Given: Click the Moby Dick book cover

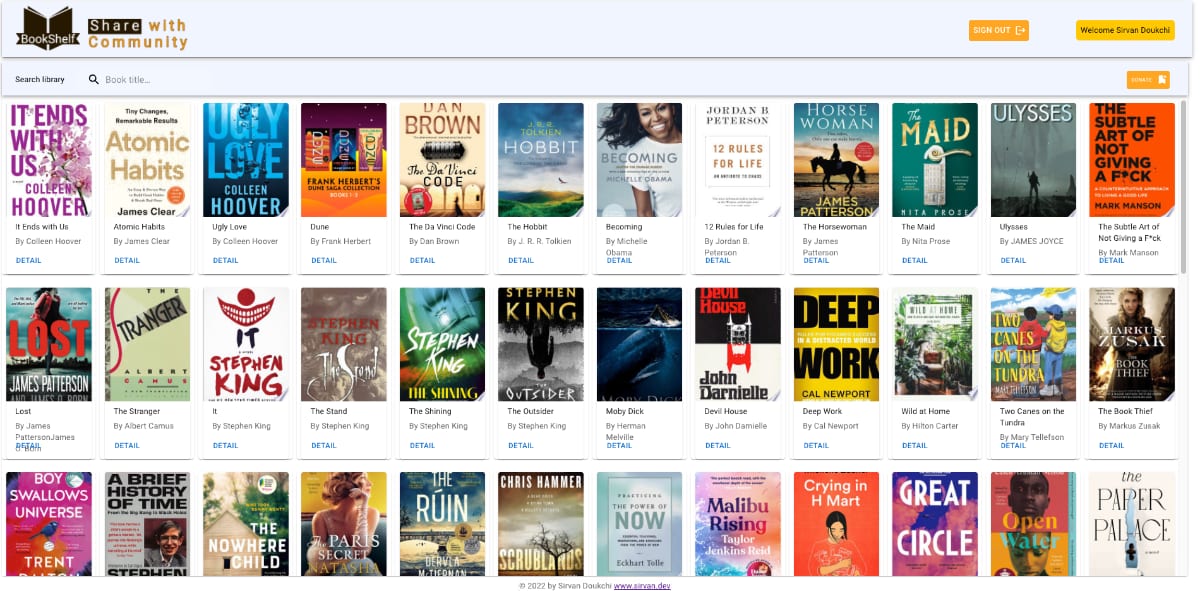Looking at the screenshot, I should [x=640, y=345].
